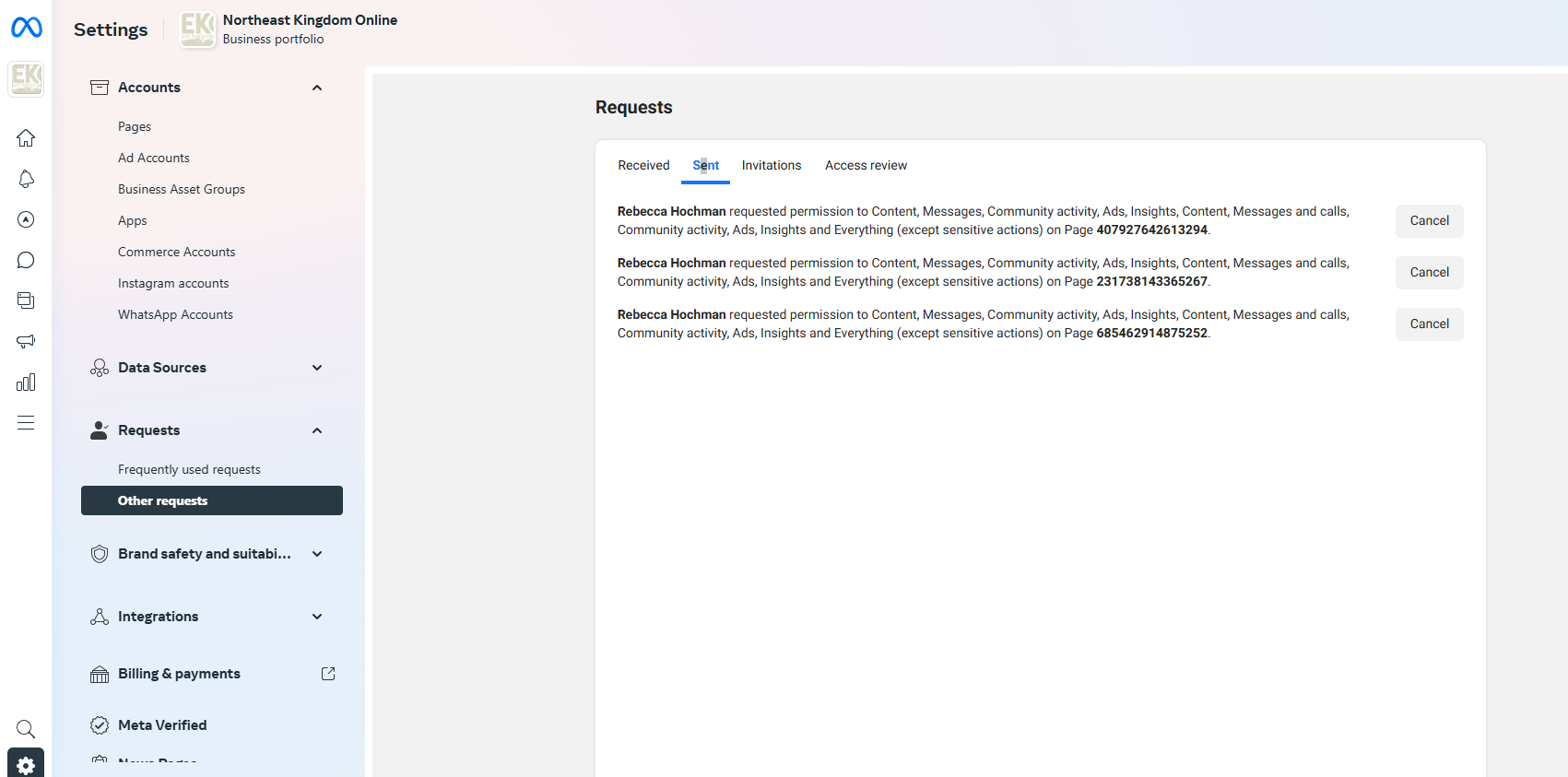This screenshot has height=777, width=1568.
Task: Open the bar chart insights icon
Action: point(26,382)
